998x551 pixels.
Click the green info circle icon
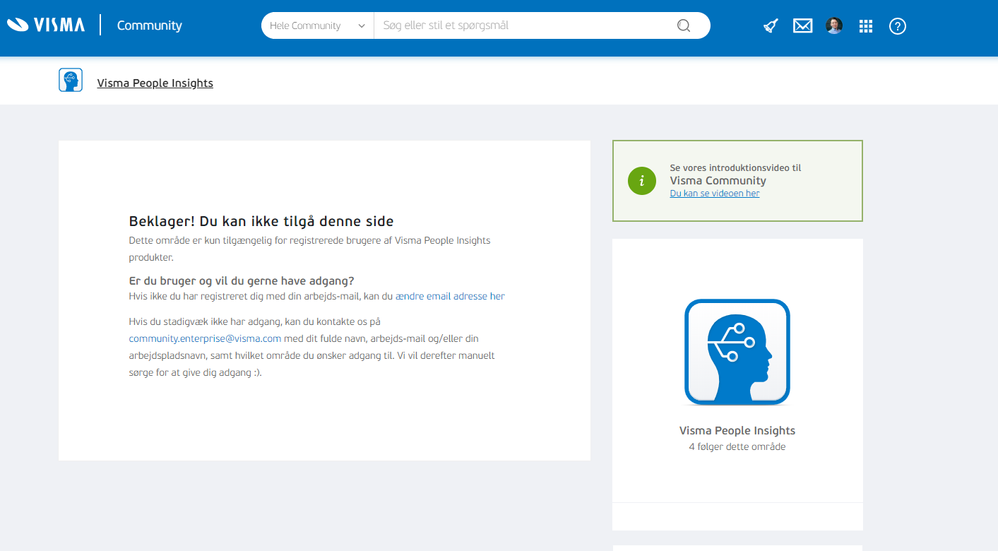tap(642, 181)
